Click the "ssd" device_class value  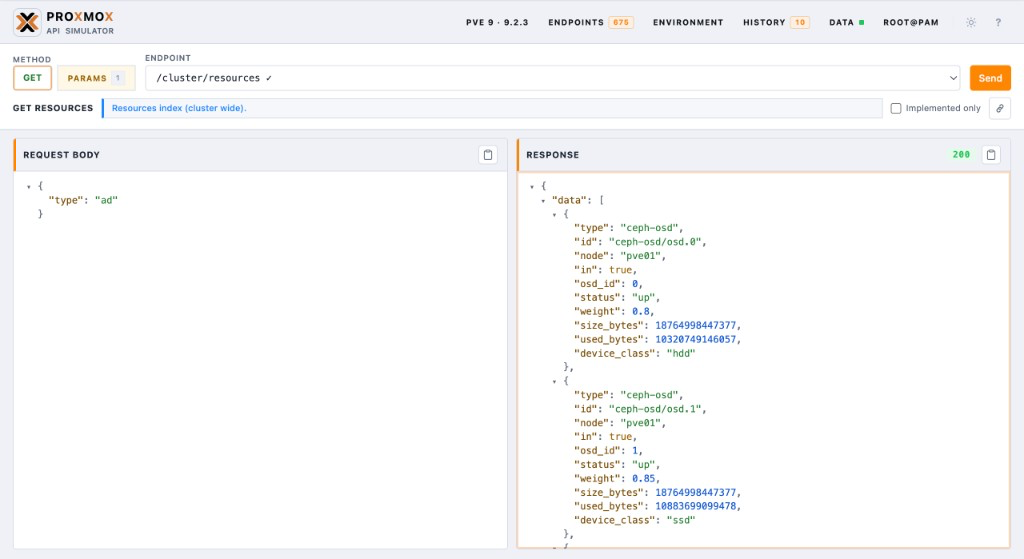tap(681, 520)
